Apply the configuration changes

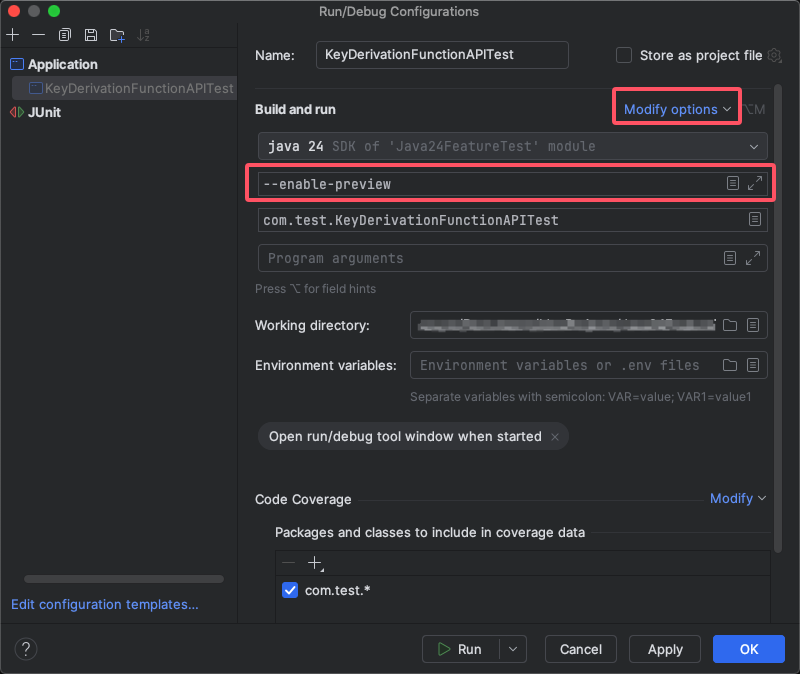664,649
